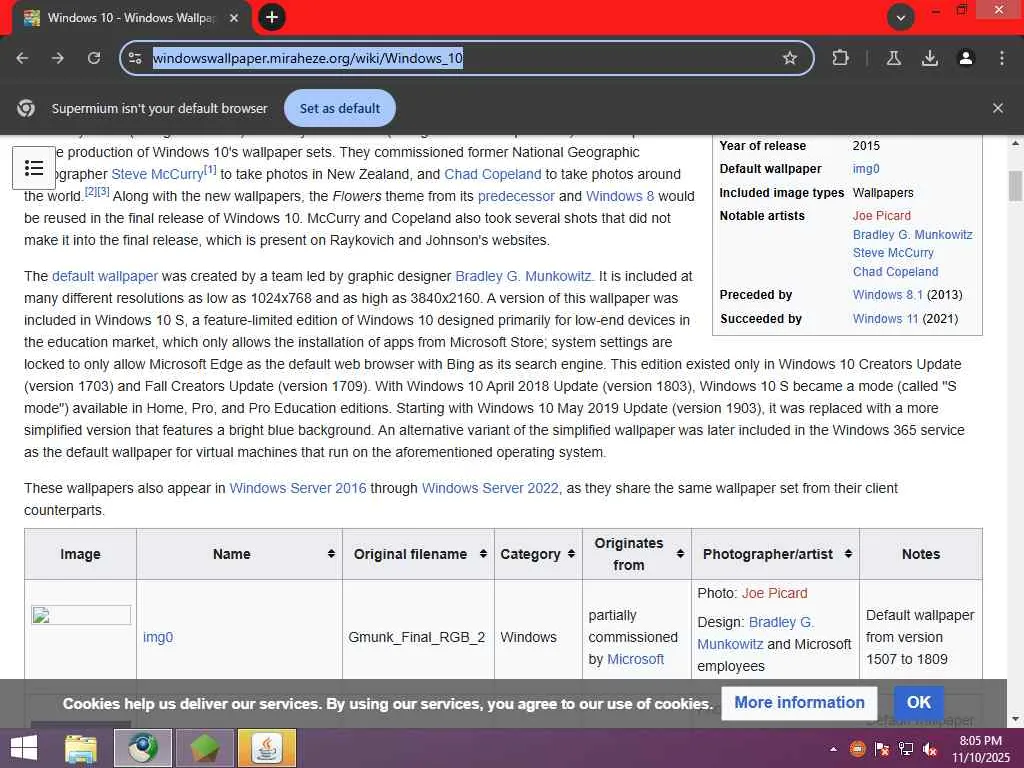This screenshot has width=1024, height=768.
Task: Close the Windows 10 wallpaper tab
Action: (234, 18)
